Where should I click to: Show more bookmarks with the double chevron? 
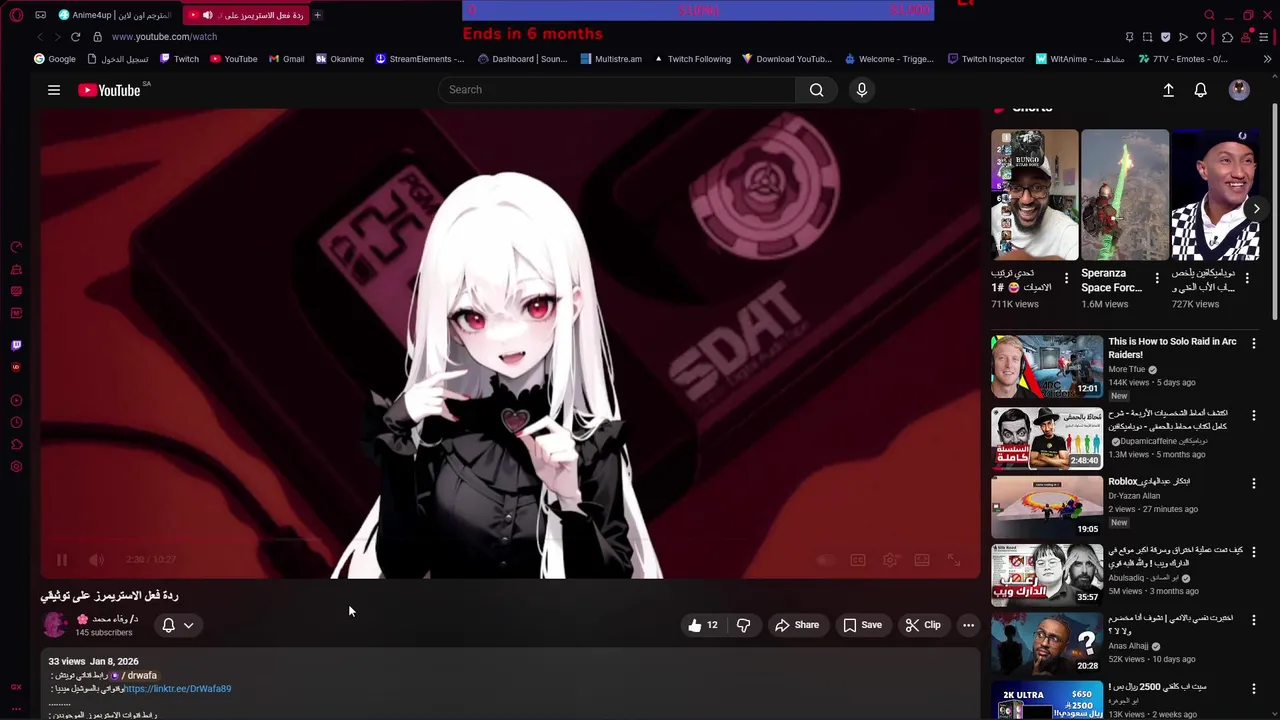click(1267, 59)
